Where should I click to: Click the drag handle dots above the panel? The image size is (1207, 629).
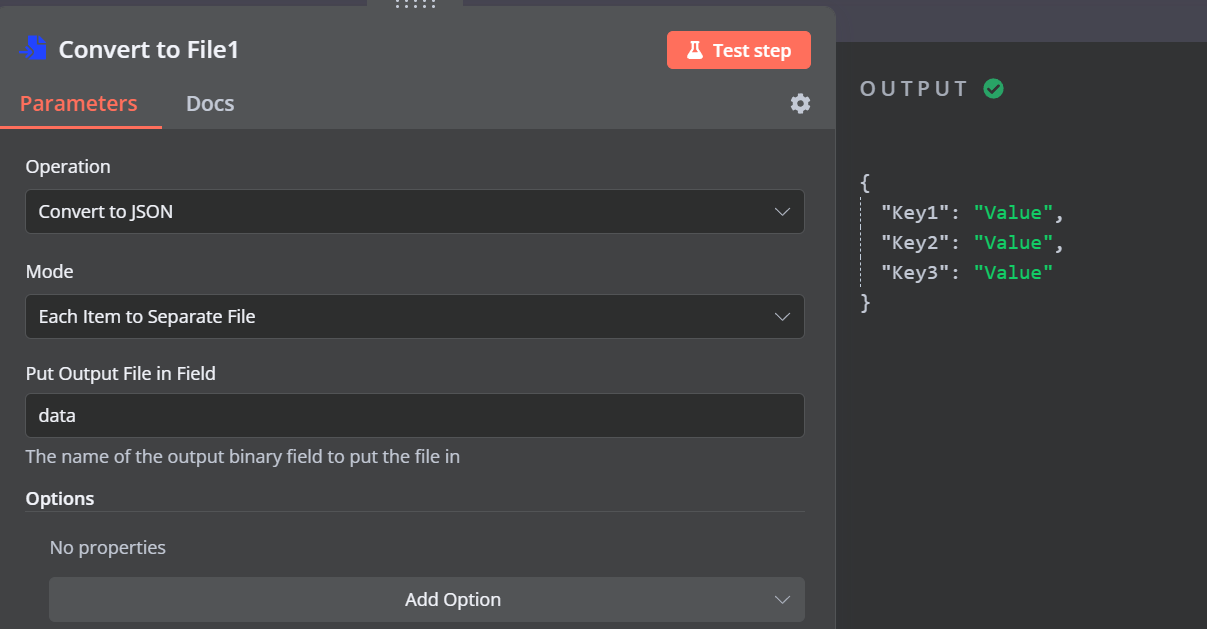416,6
